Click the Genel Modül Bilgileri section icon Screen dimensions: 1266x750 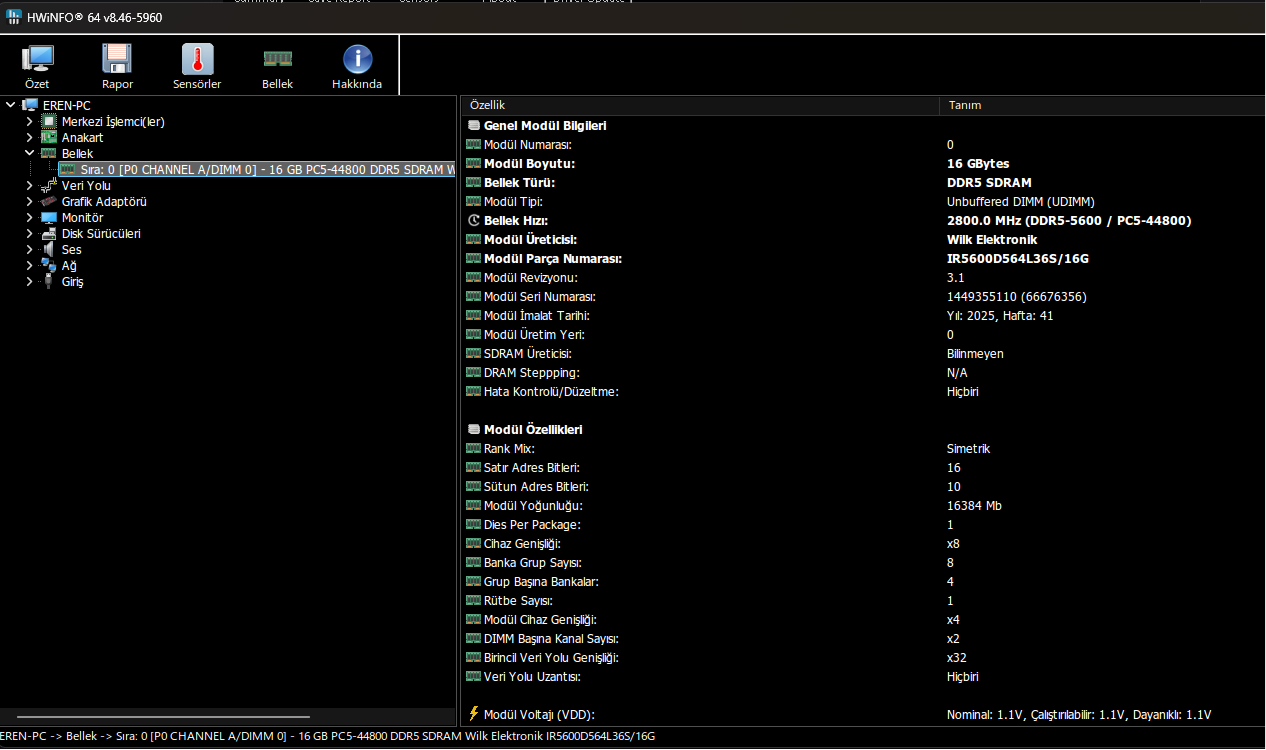[474, 125]
